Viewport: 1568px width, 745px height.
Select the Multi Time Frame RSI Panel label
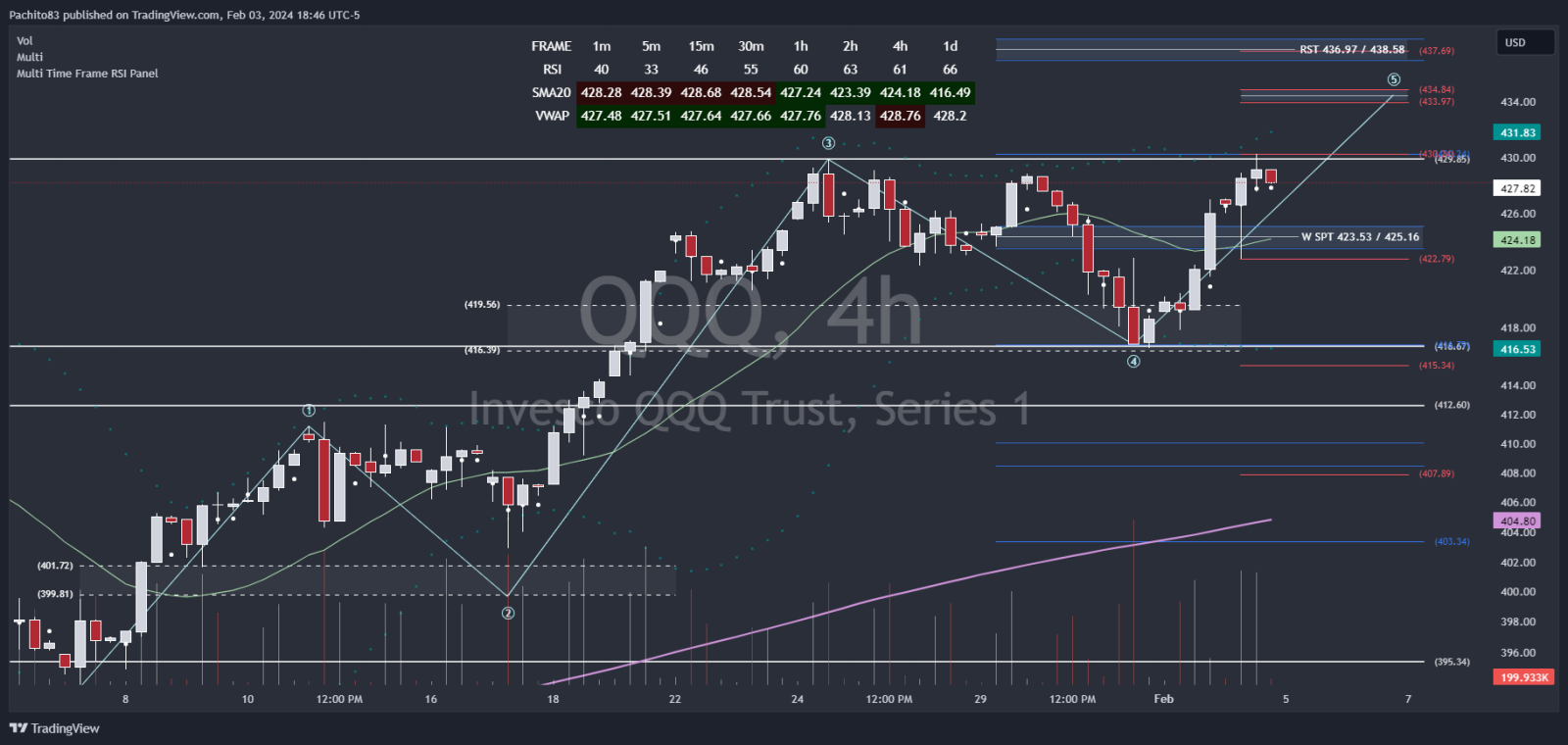87,74
